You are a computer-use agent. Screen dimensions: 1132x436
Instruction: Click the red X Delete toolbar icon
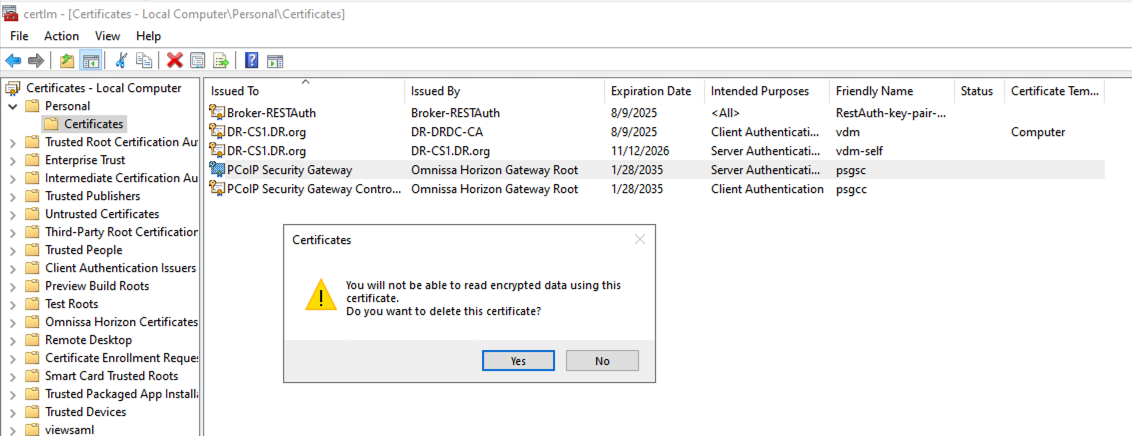tap(175, 60)
